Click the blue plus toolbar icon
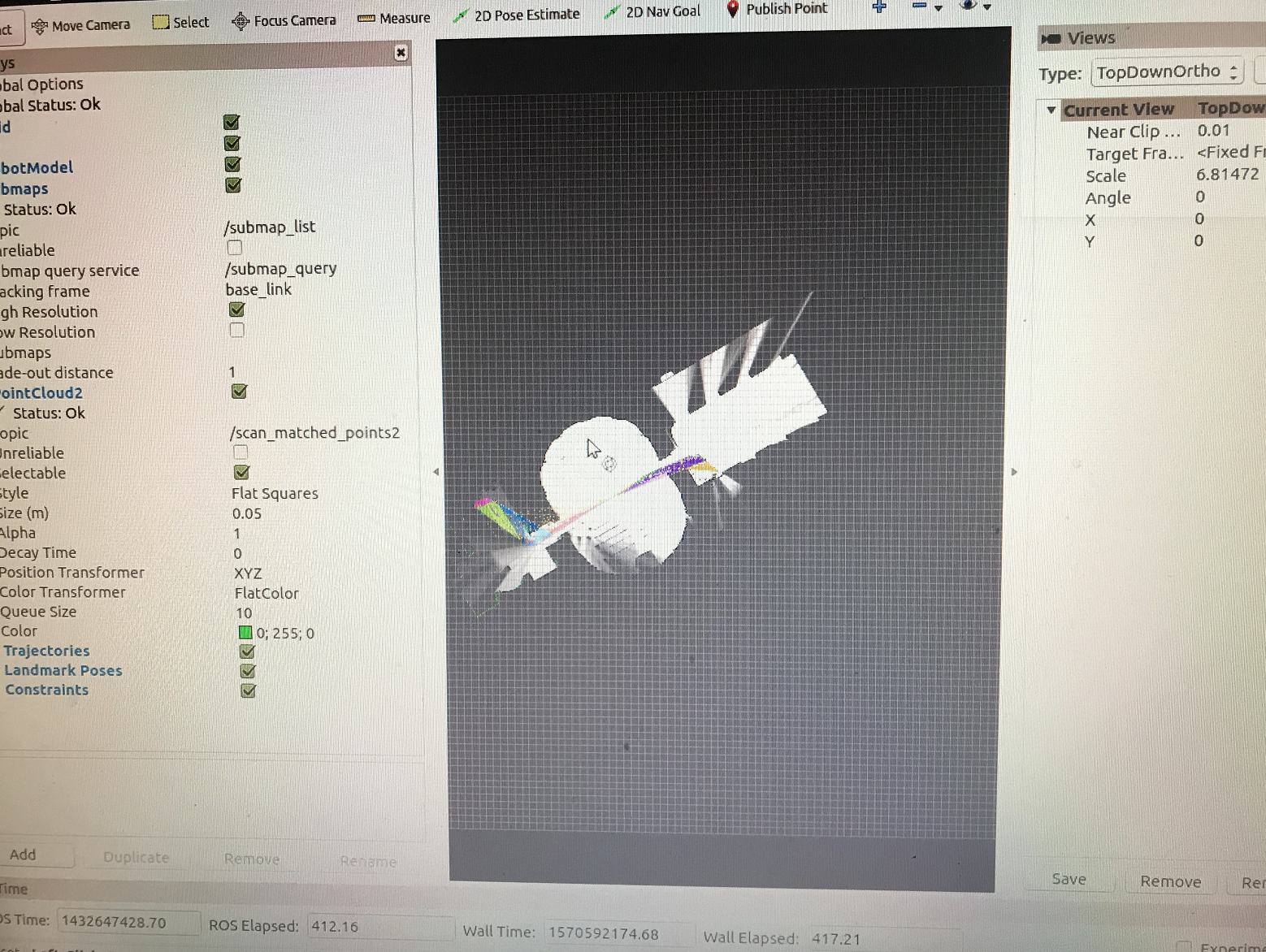 click(878, 7)
